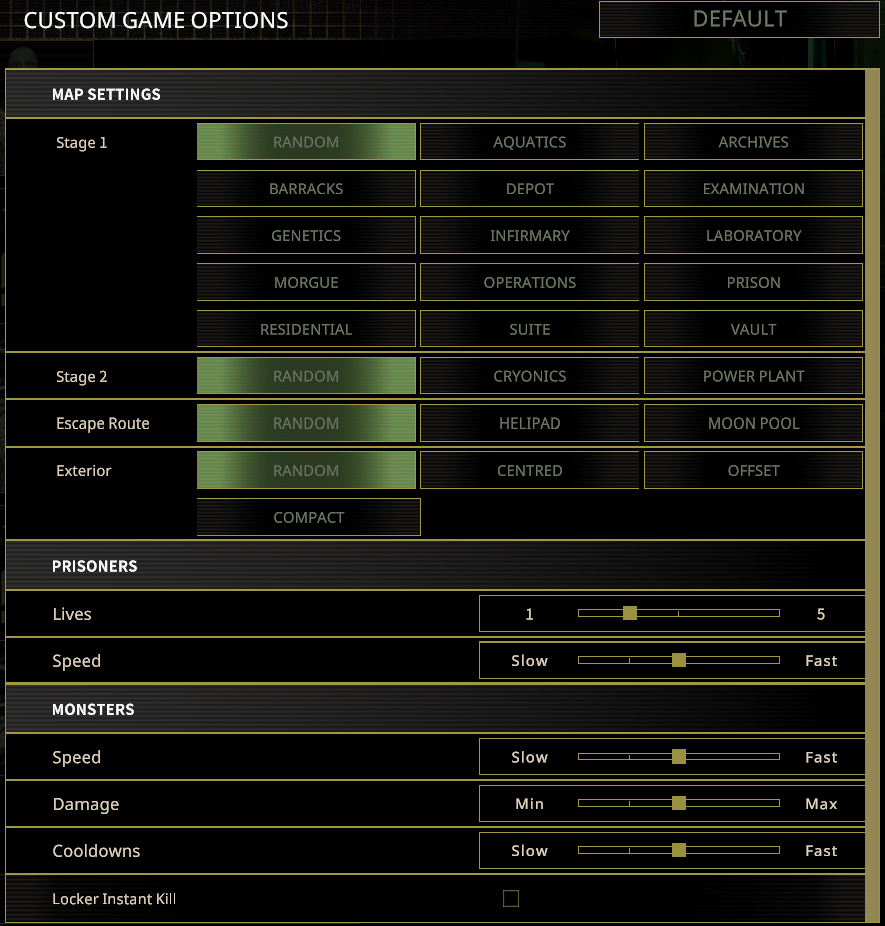Click the Monsters Cooldowns slider handle
This screenshot has width=885, height=926.
point(679,850)
